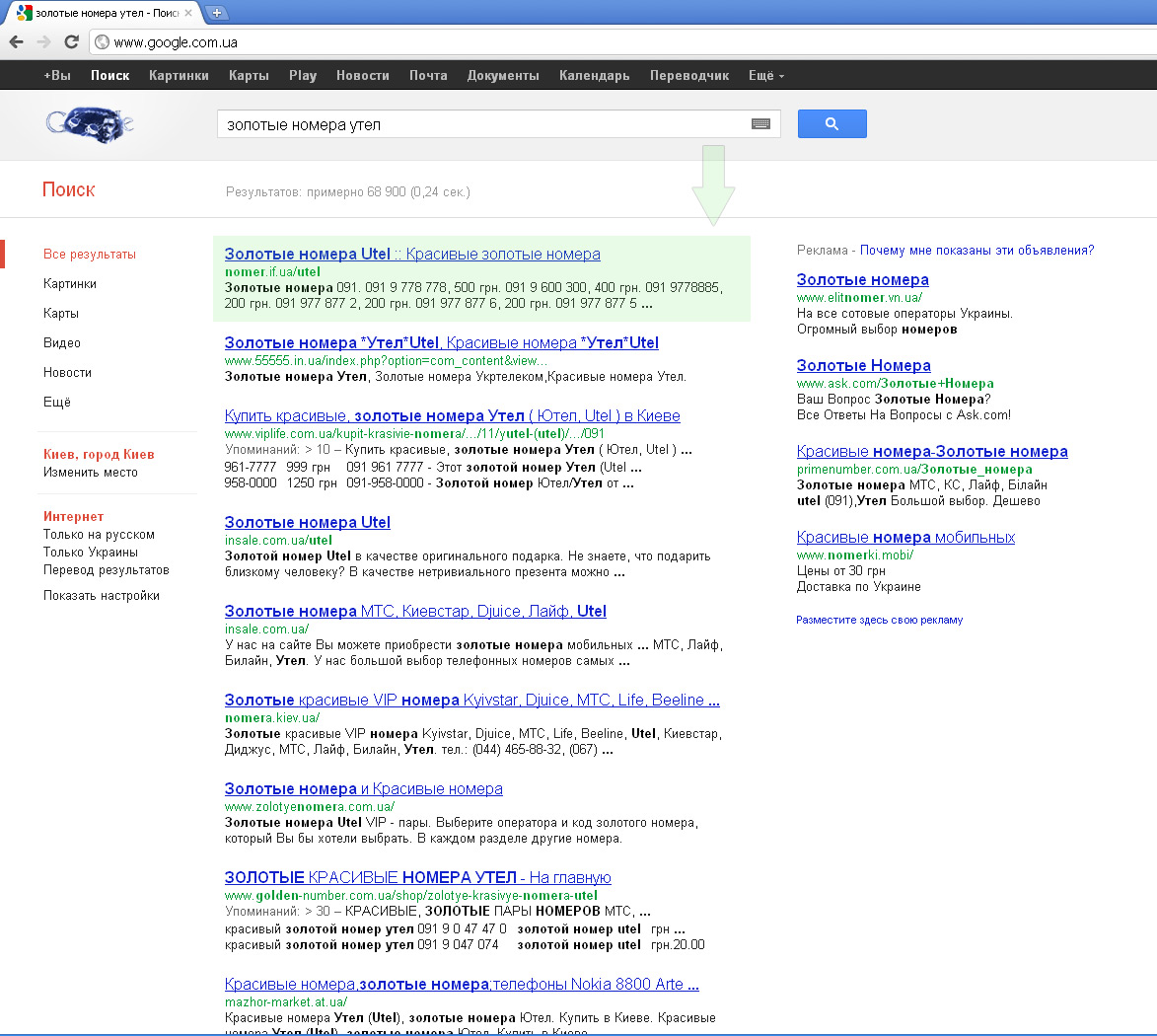Open Золотые номера и Красивые номера result

[x=363, y=788]
